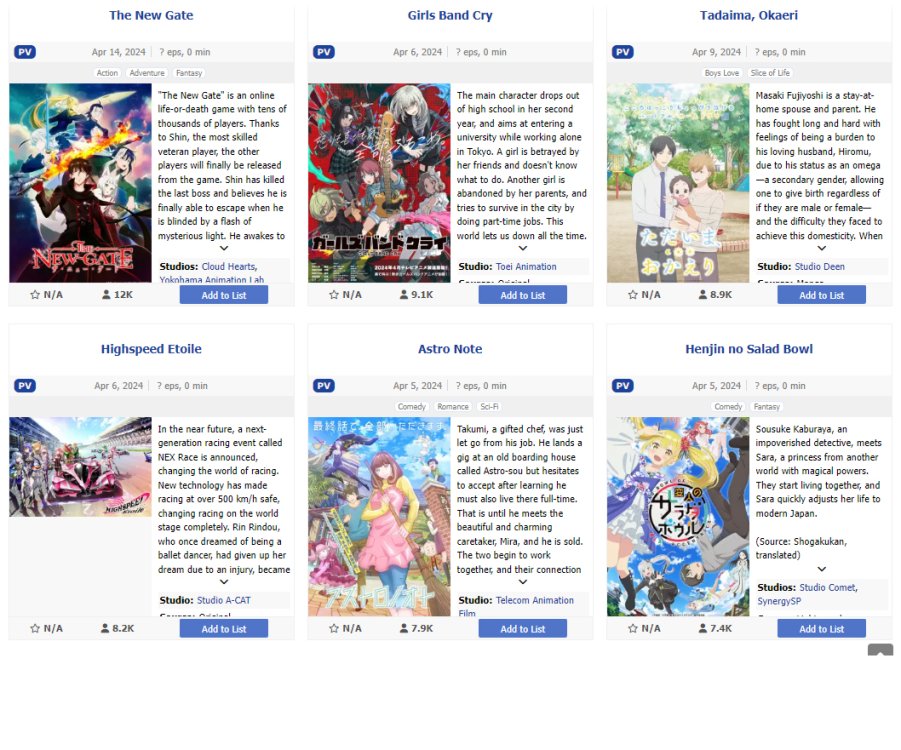This screenshot has width=901, height=750.
Task: Click the members icon on Girls Band Cry
Action: (404, 295)
